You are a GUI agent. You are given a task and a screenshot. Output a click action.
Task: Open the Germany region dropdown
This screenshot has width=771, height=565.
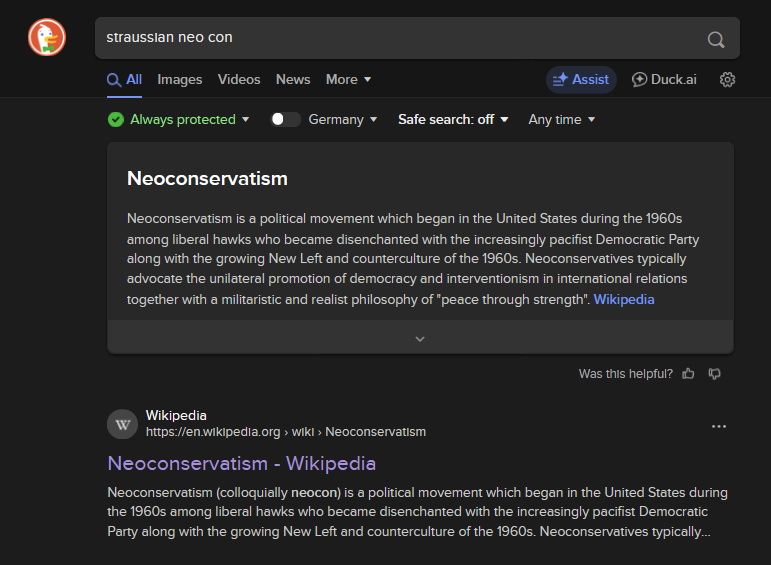[x=343, y=119]
